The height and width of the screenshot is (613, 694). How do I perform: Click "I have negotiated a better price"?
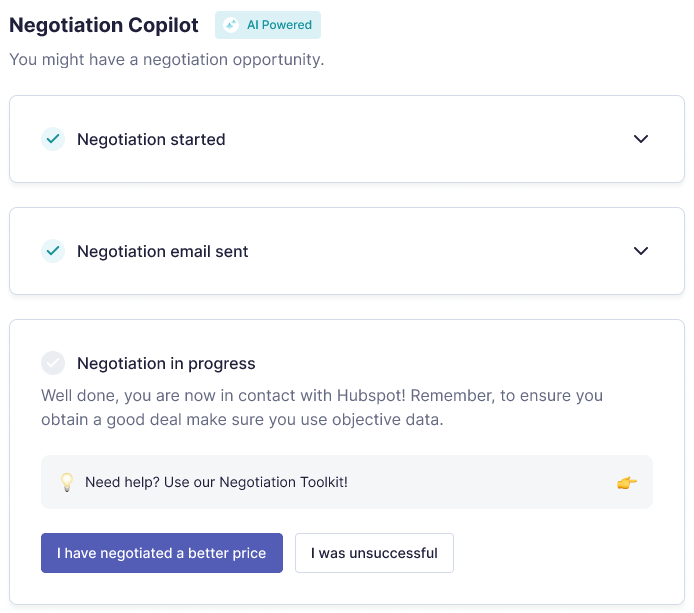(162, 553)
